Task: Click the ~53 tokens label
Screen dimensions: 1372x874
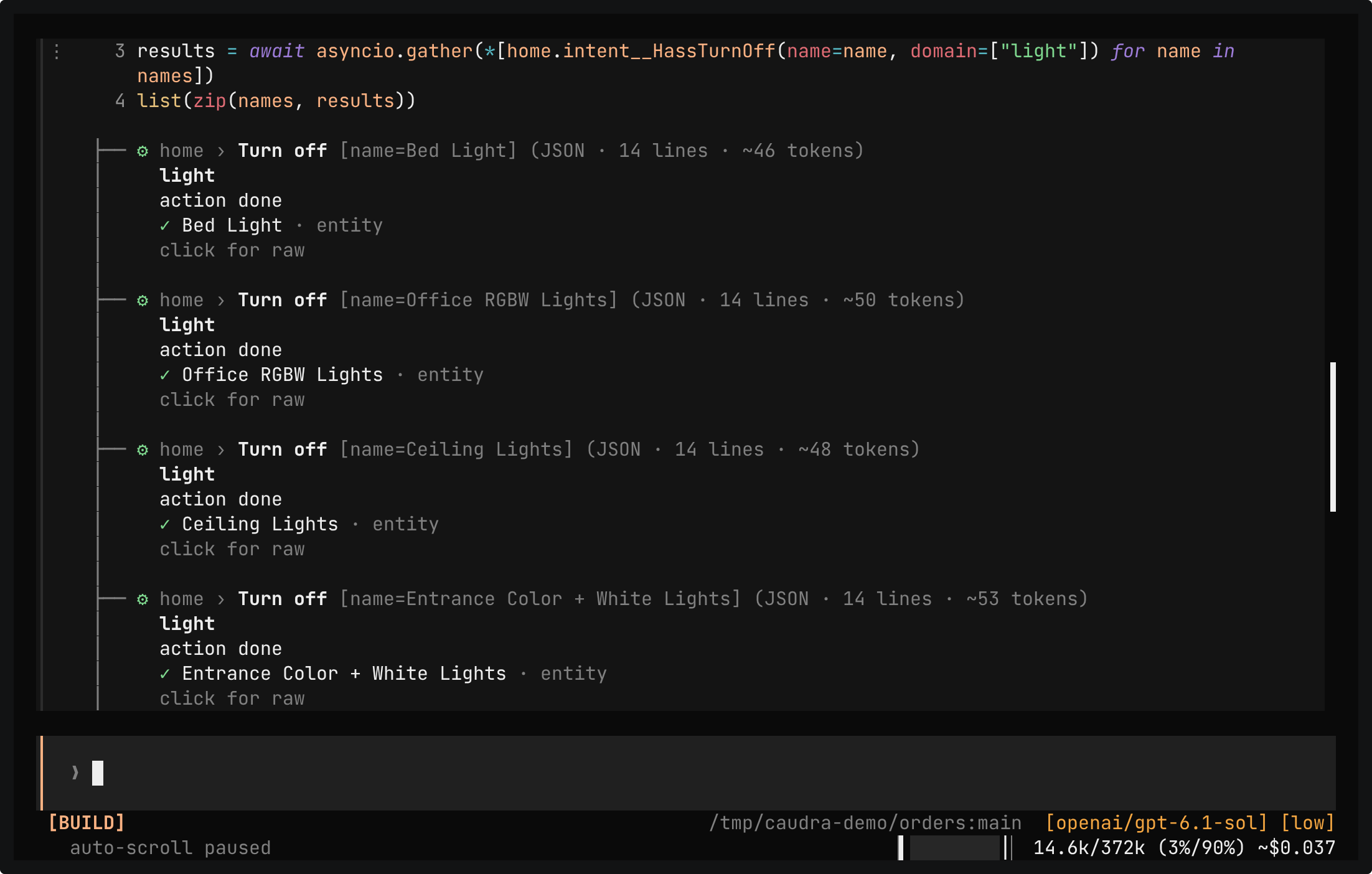Action: [x=1022, y=599]
